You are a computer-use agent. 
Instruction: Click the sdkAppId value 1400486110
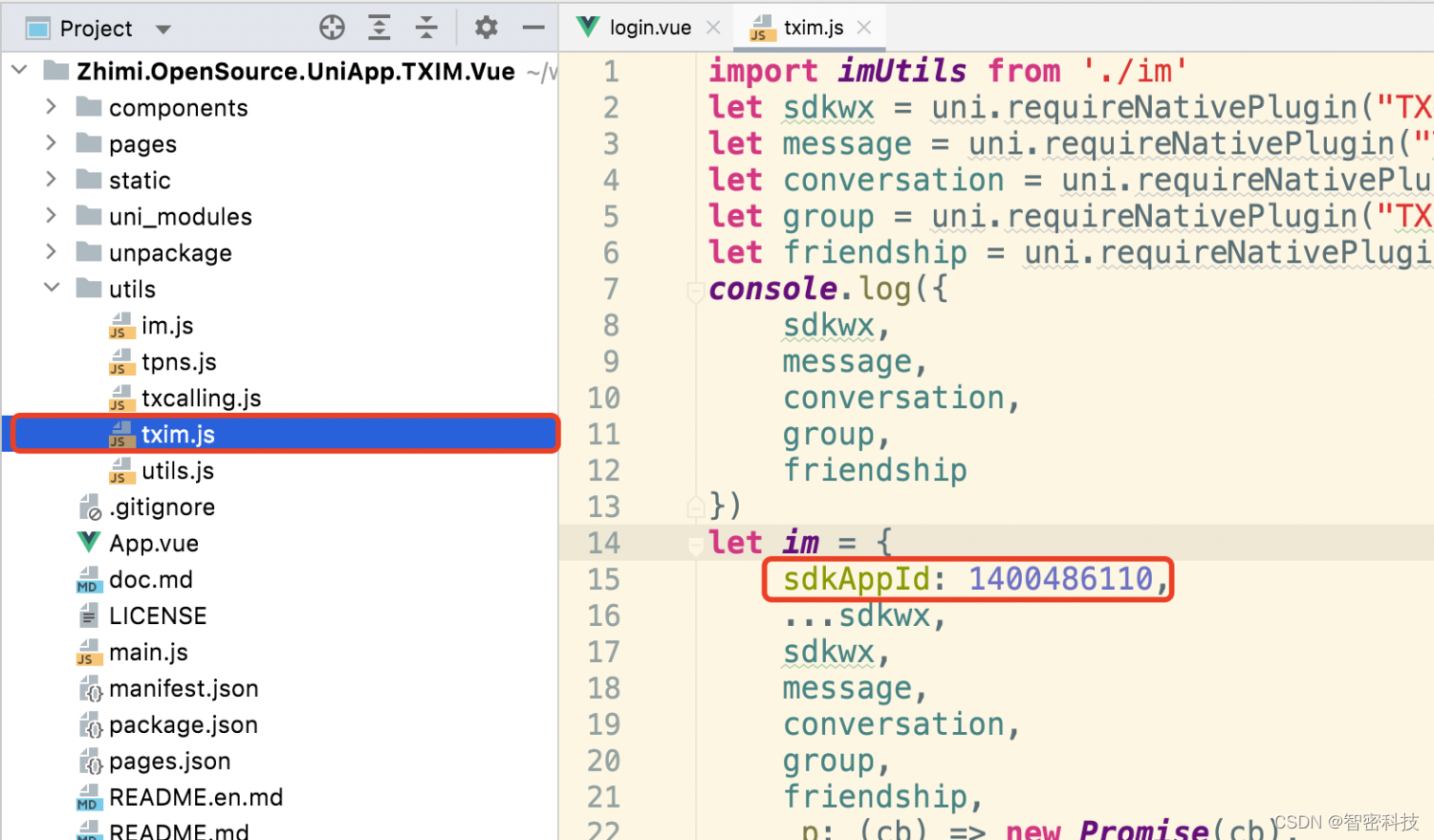pyautogui.click(x=1061, y=579)
